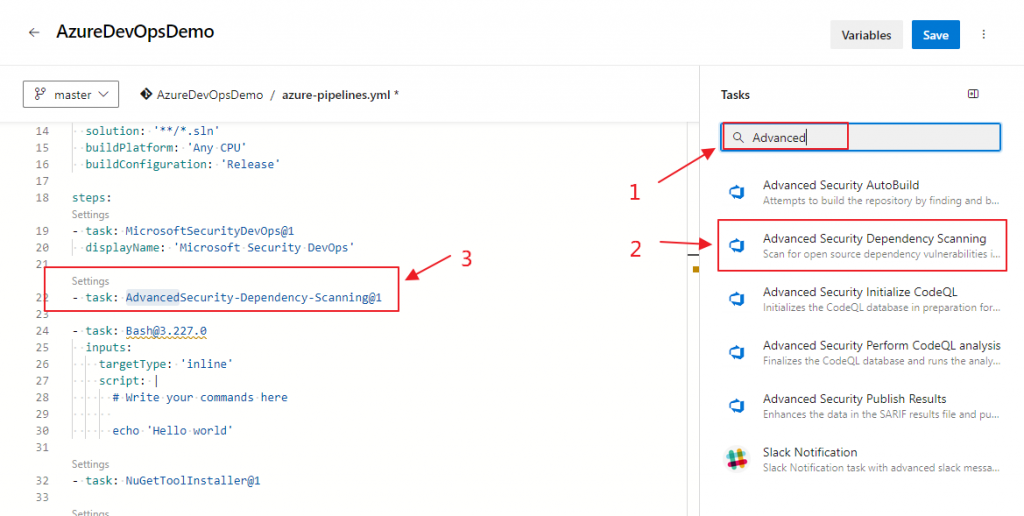Image resolution: width=1024 pixels, height=516 pixels.
Task: Click the '# Write your commands here' comment
Action: [200, 398]
